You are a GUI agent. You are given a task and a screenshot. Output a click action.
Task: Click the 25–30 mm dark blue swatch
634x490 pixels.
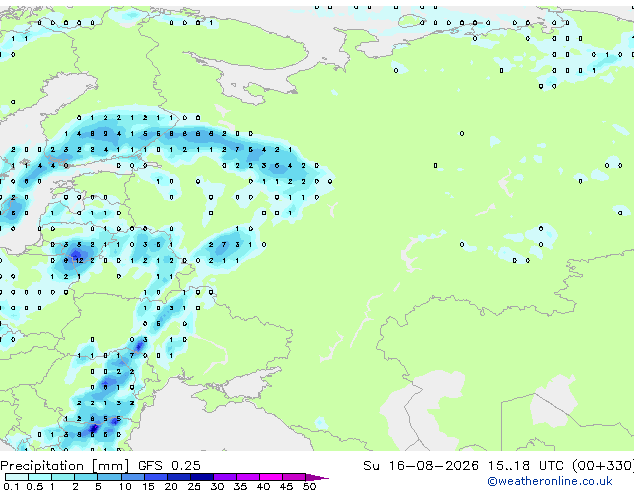point(201,477)
